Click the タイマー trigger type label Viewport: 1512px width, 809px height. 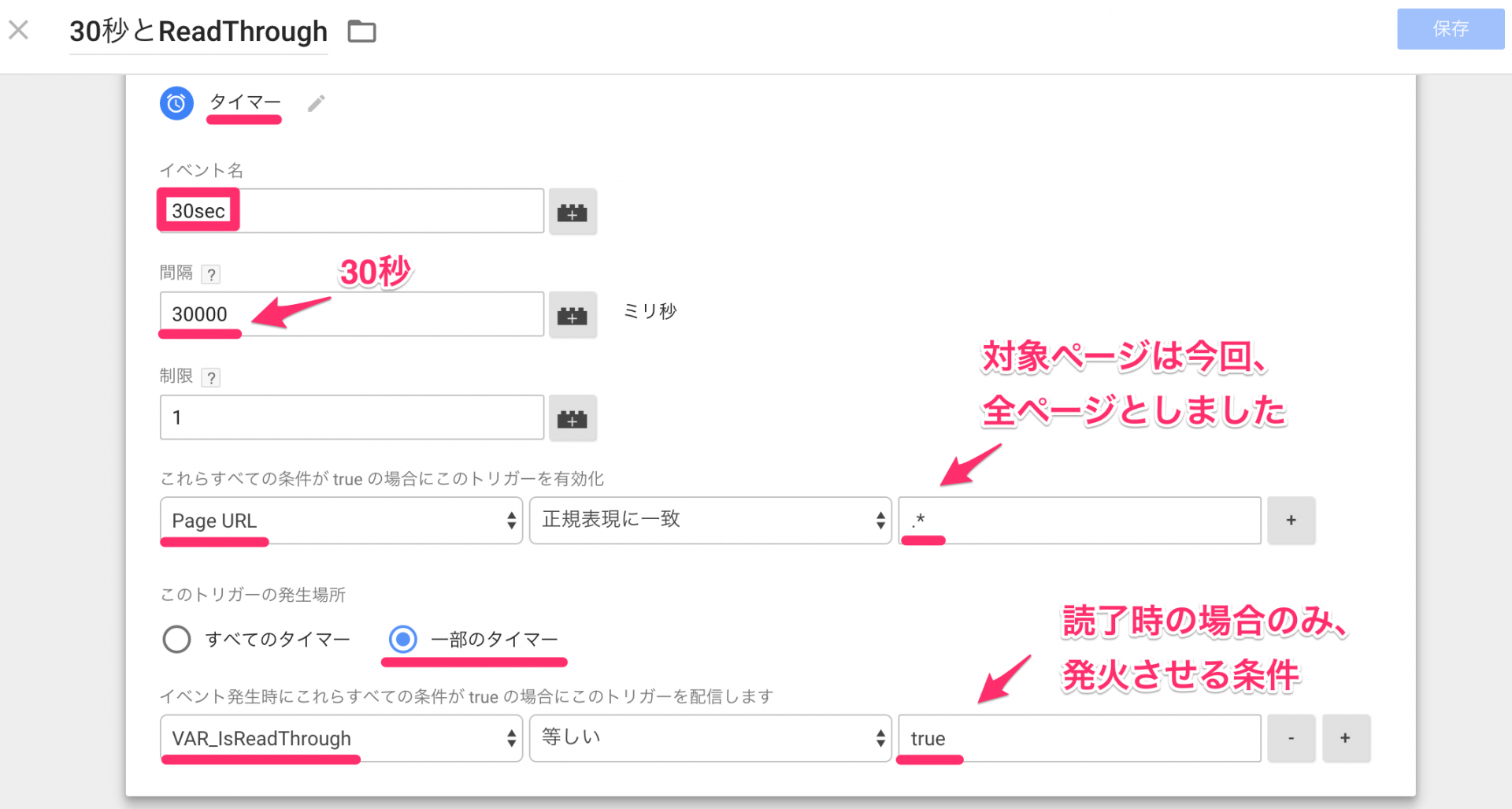[x=245, y=102]
